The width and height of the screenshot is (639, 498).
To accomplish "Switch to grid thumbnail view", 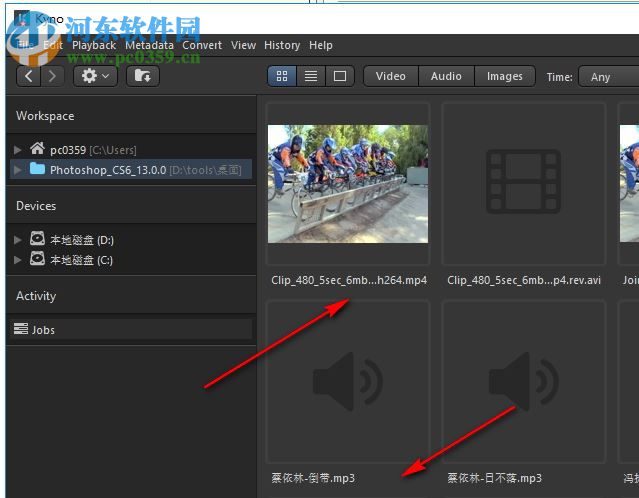I will coord(282,76).
